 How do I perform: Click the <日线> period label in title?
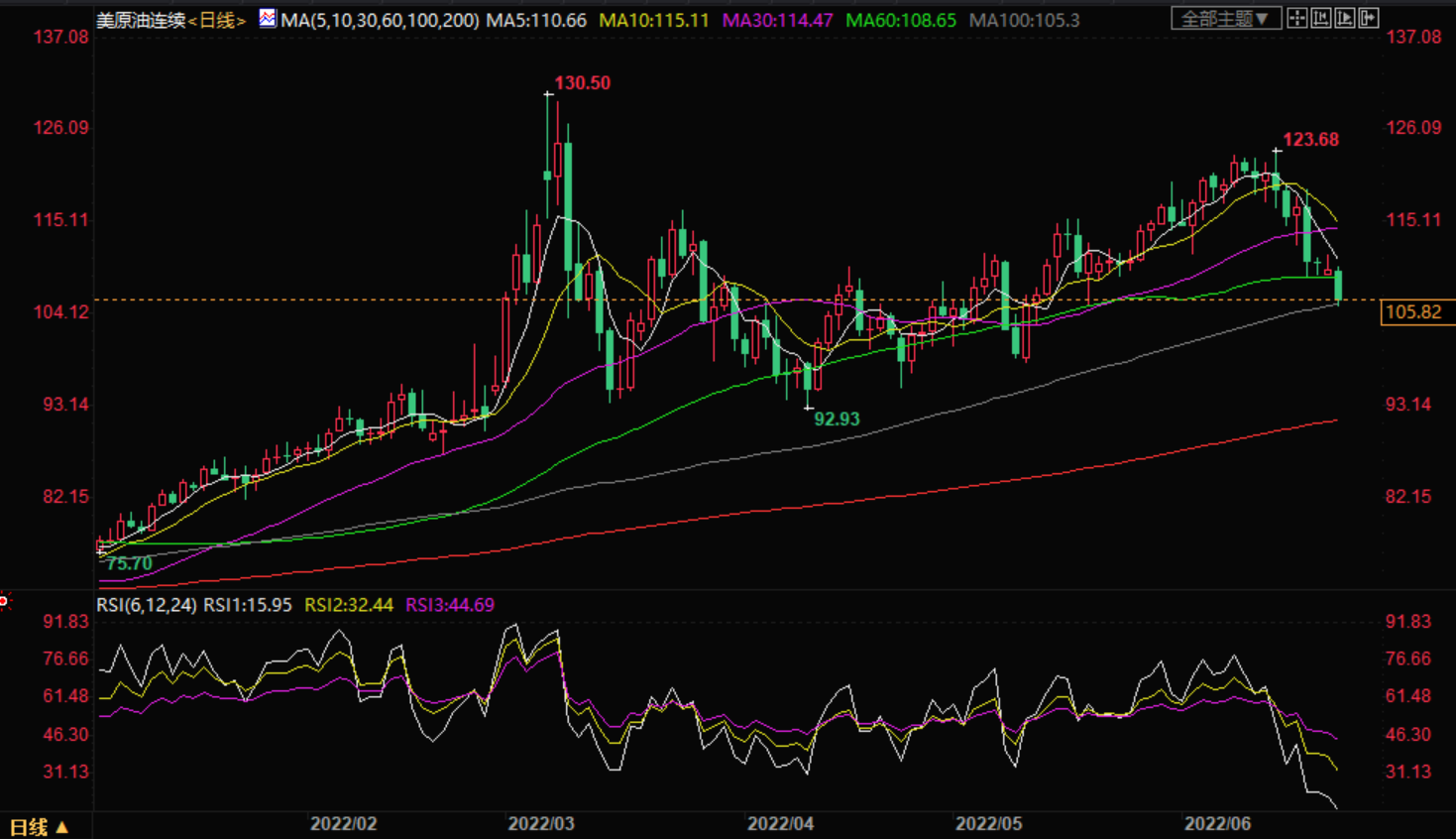[x=216, y=20]
